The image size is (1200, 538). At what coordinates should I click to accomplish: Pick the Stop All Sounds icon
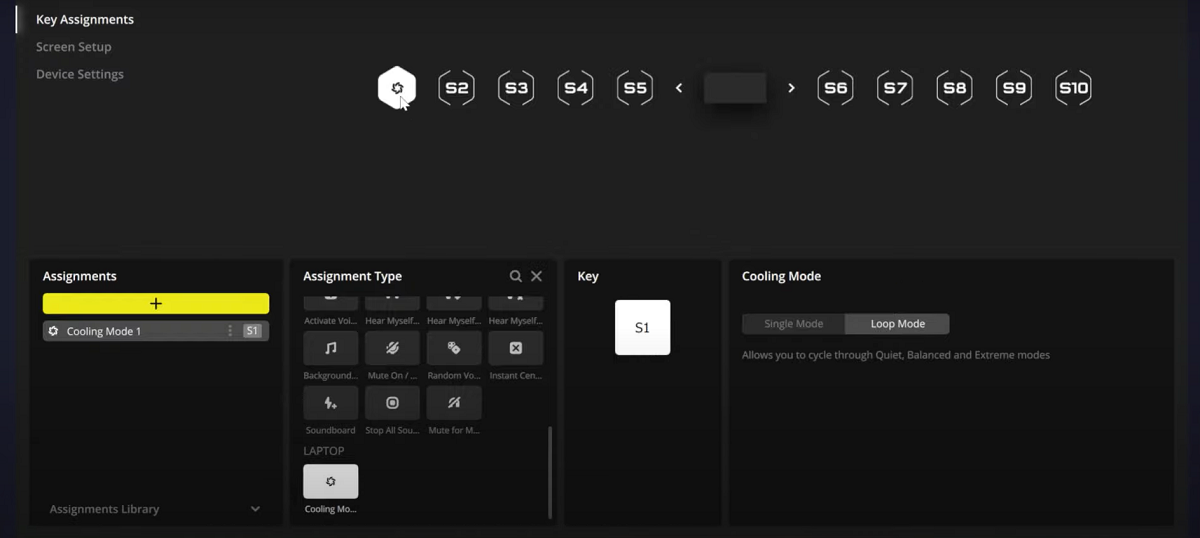(392, 403)
